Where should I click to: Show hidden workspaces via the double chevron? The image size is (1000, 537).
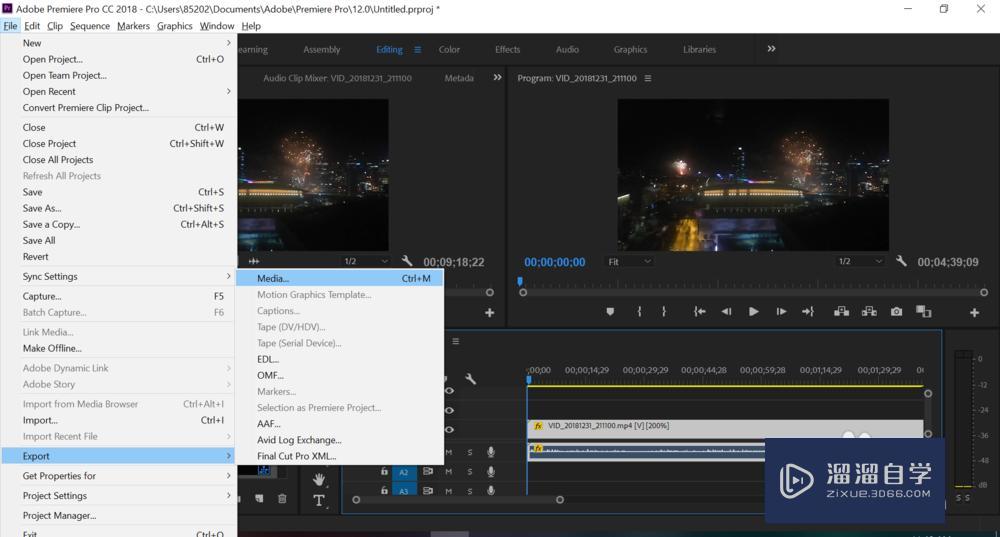[771, 48]
